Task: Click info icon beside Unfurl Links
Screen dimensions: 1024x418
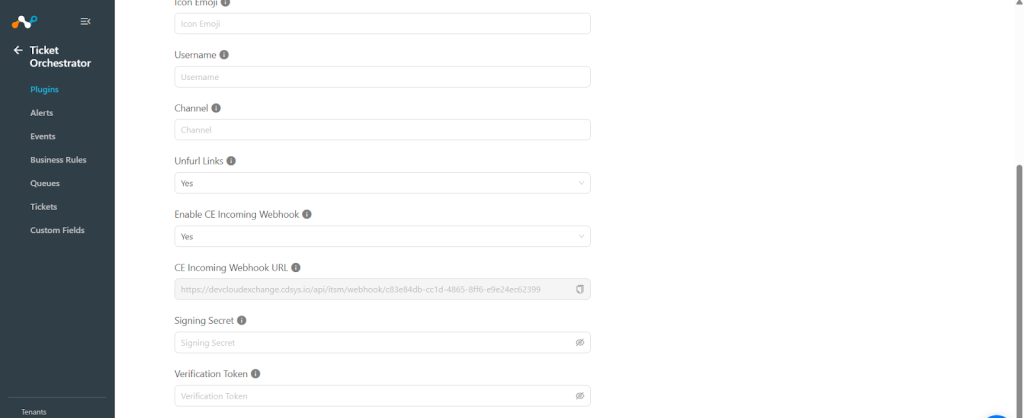Action: pyautogui.click(x=231, y=161)
